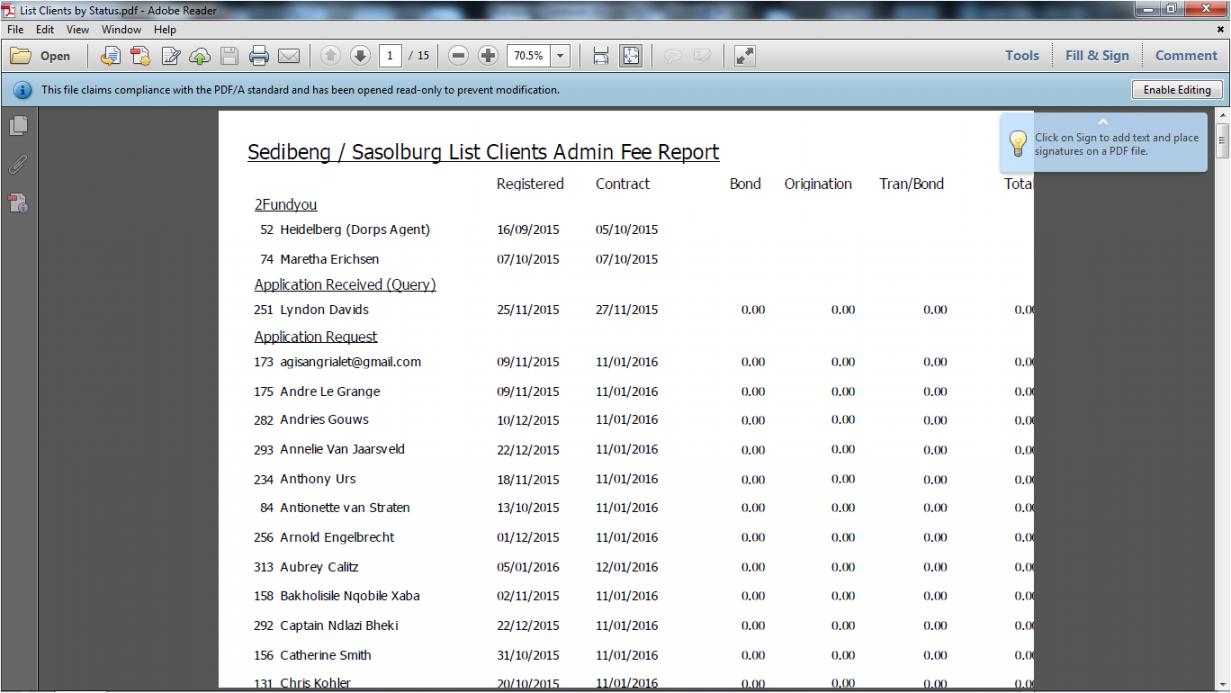Select the 'Heidelberg (Dorps Agent)' row name
This screenshot has width=1231, height=693.
point(355,230)
